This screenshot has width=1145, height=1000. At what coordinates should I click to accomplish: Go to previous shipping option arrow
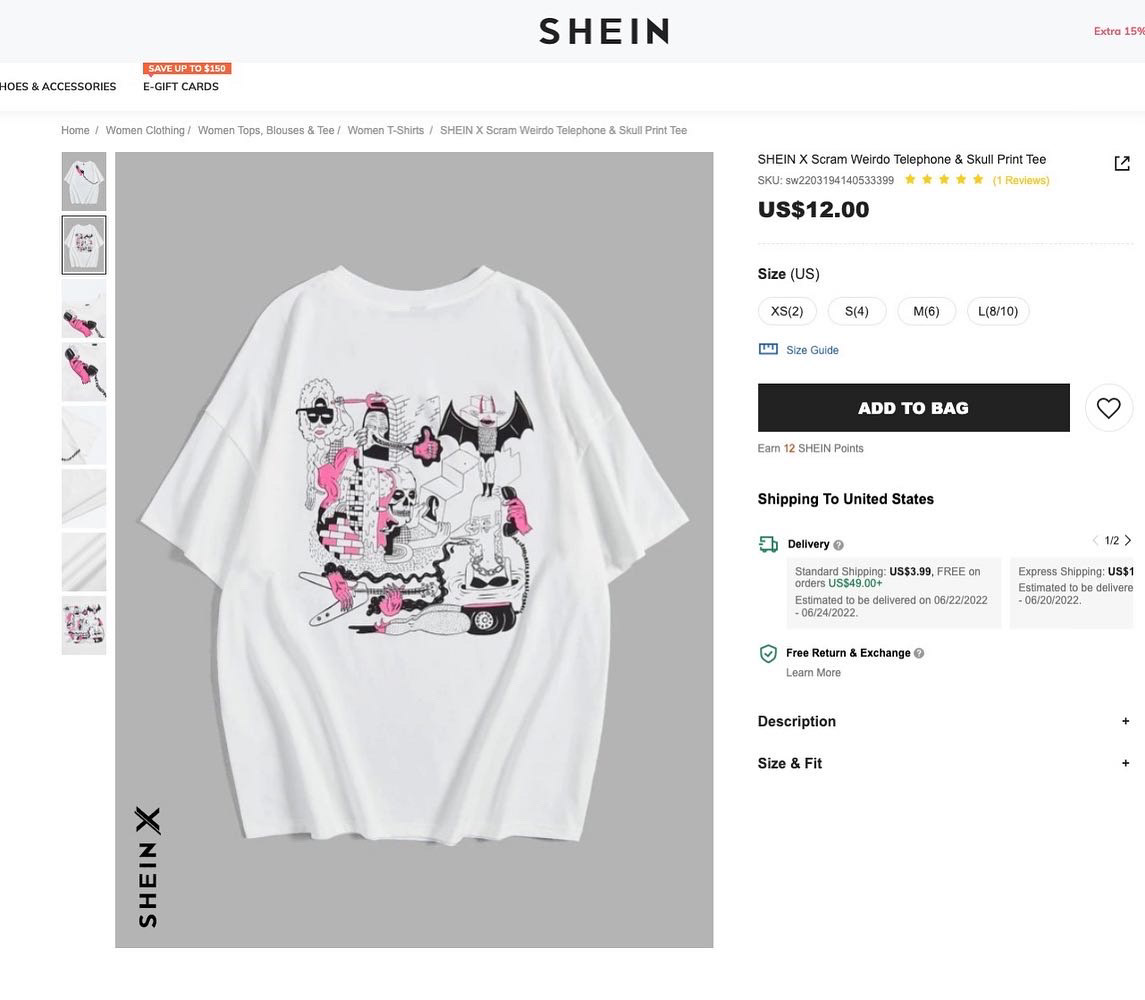coord(1095,541)
